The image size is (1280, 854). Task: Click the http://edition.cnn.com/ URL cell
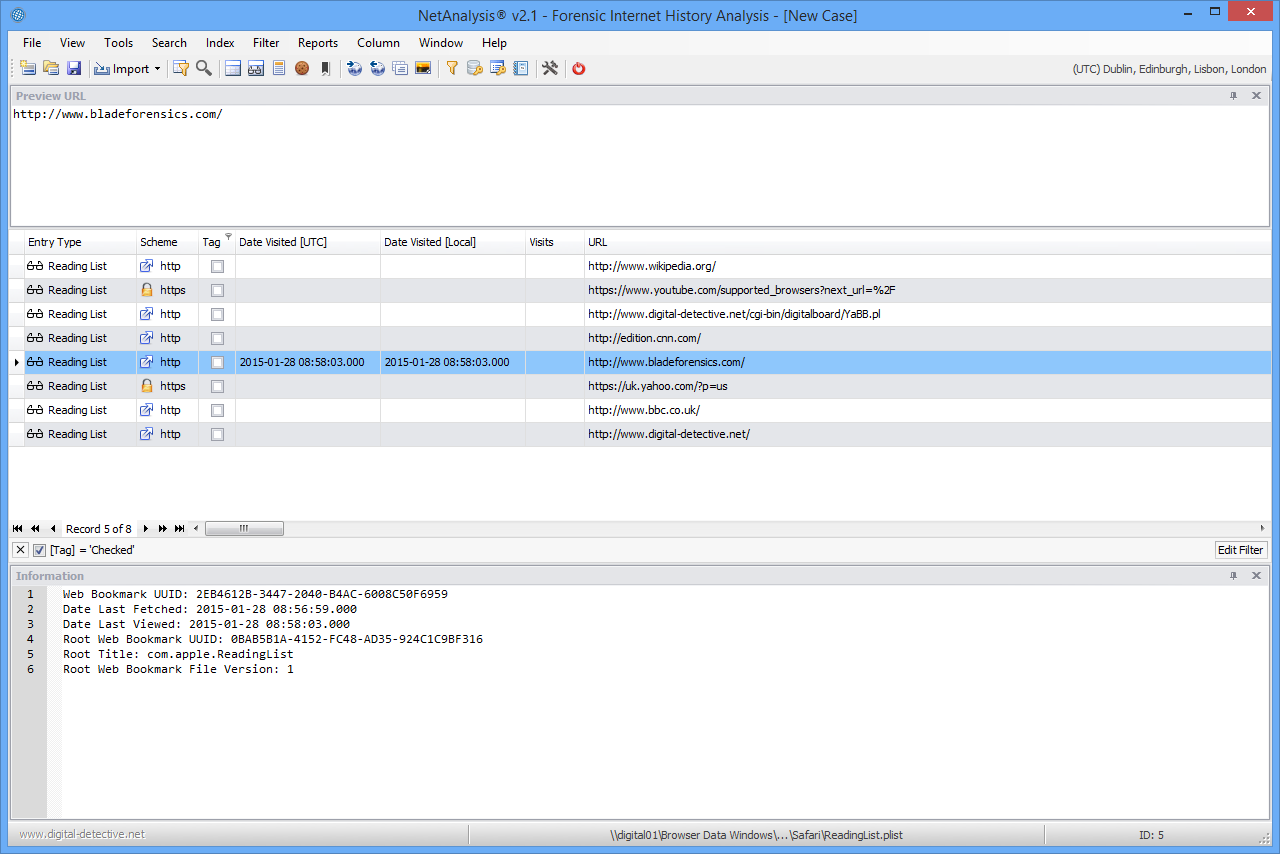click(x=928, y=338)
